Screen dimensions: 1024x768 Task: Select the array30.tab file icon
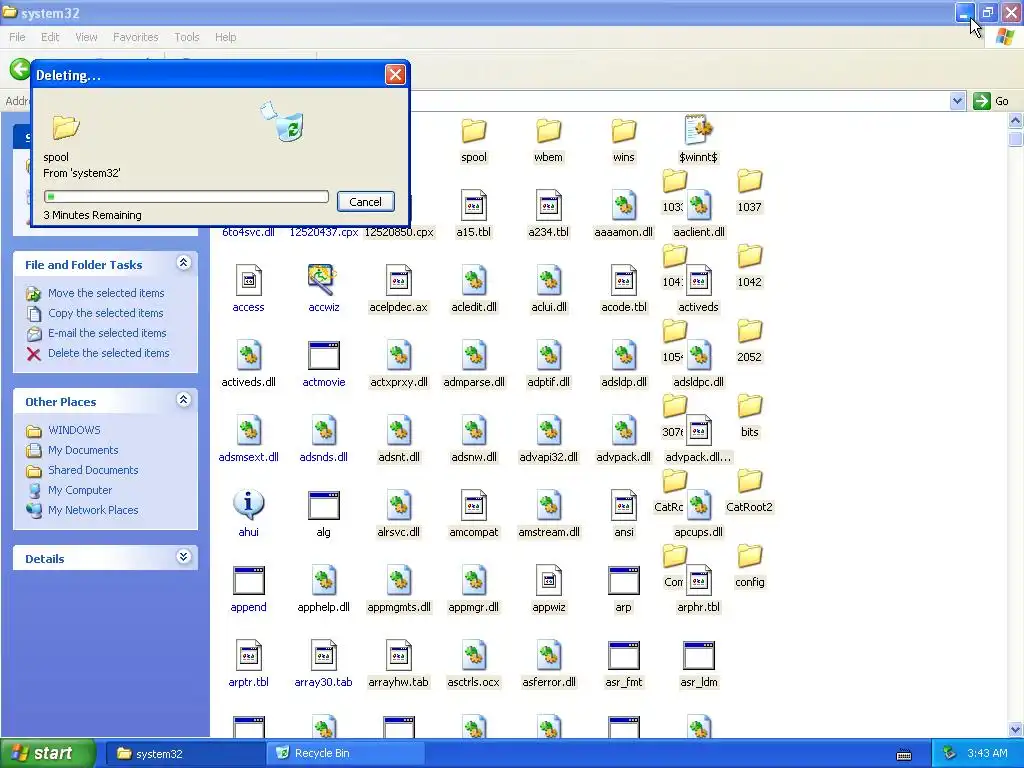(x=324, y=656)
